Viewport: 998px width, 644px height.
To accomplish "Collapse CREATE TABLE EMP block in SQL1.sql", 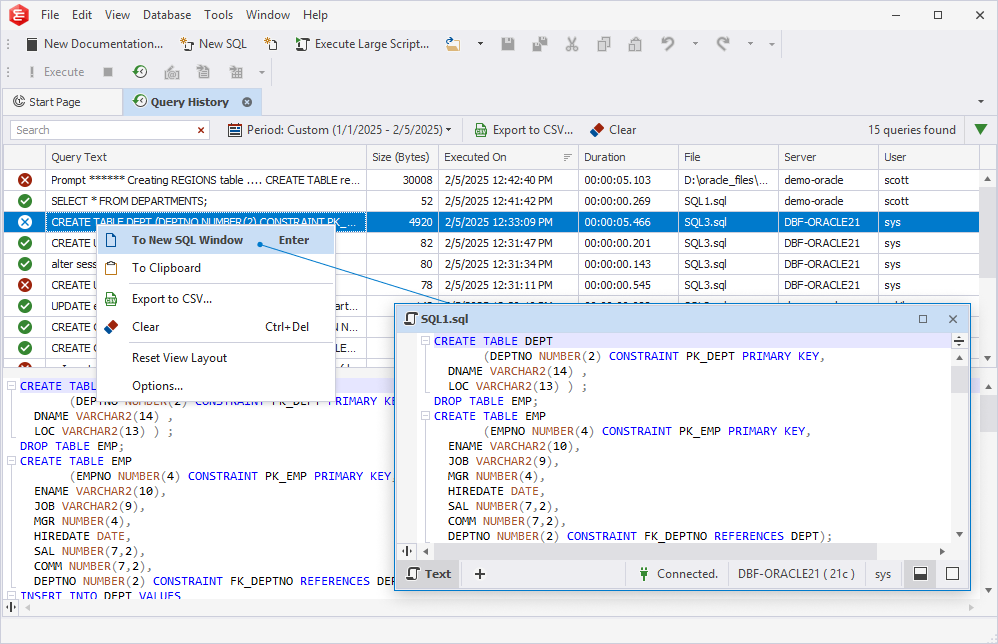I will [x=425, y=416].
